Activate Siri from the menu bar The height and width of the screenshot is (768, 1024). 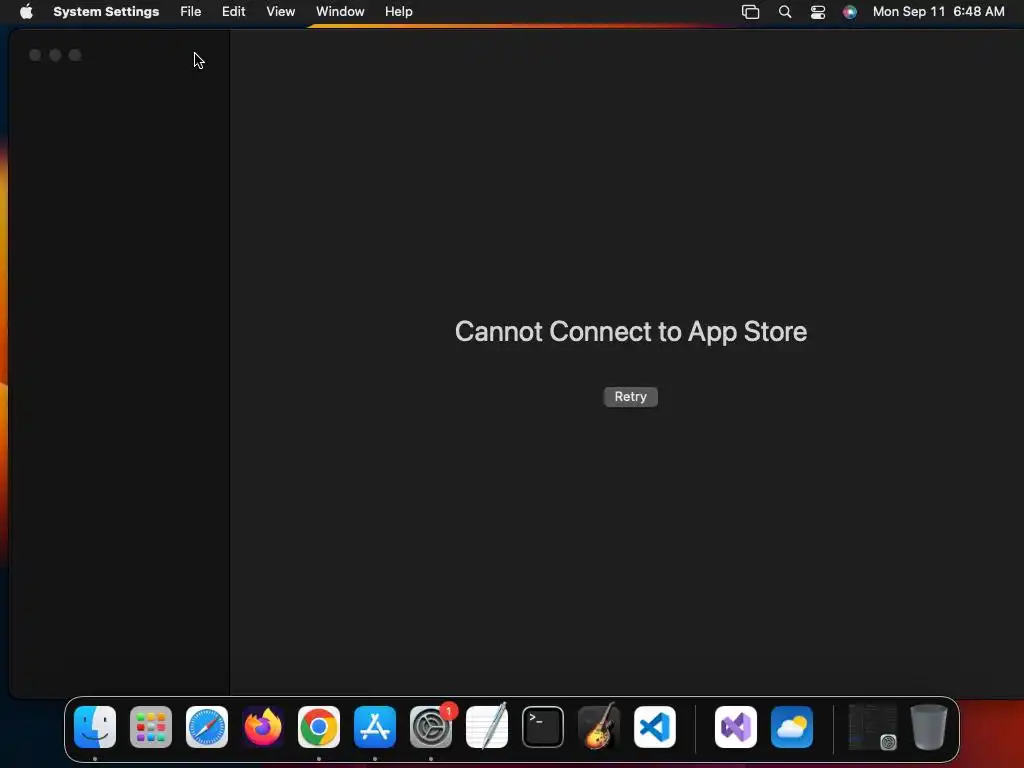click(850, 12)
